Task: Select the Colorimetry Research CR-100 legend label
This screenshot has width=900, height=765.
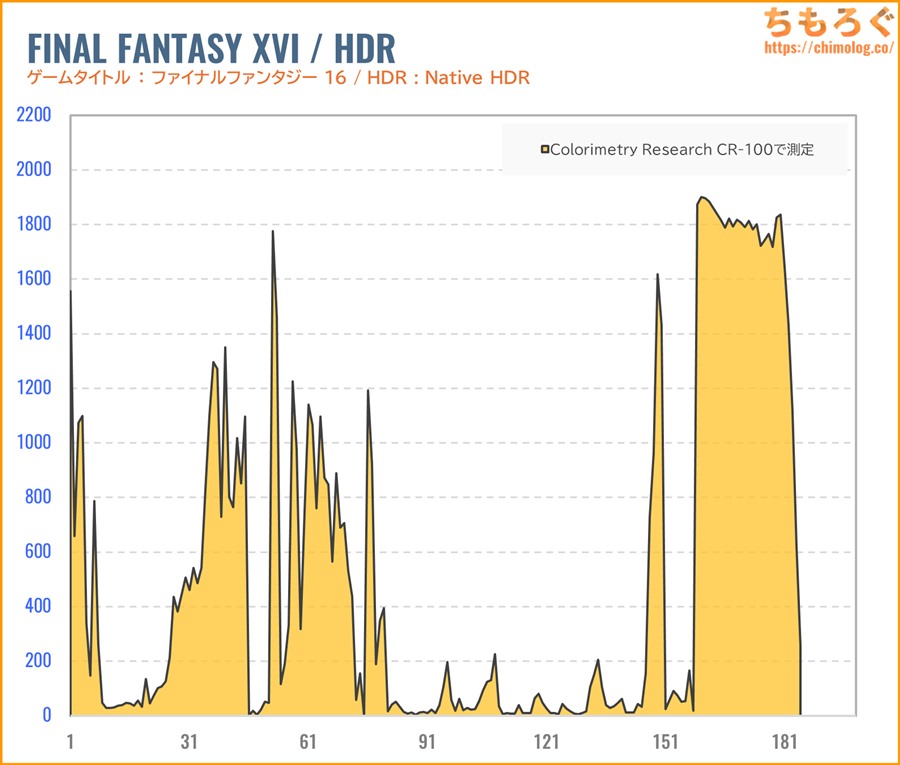Action: (682, 150)
